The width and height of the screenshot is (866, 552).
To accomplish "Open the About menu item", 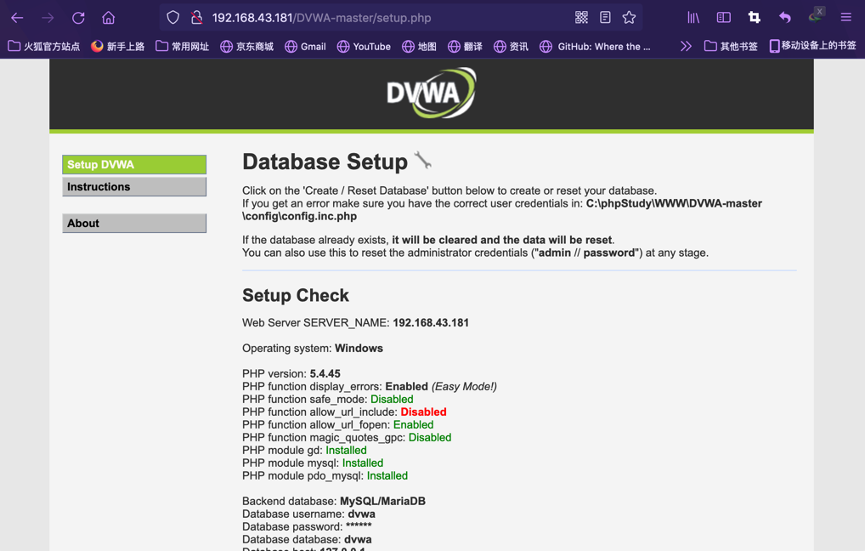I will coord(134,223).
